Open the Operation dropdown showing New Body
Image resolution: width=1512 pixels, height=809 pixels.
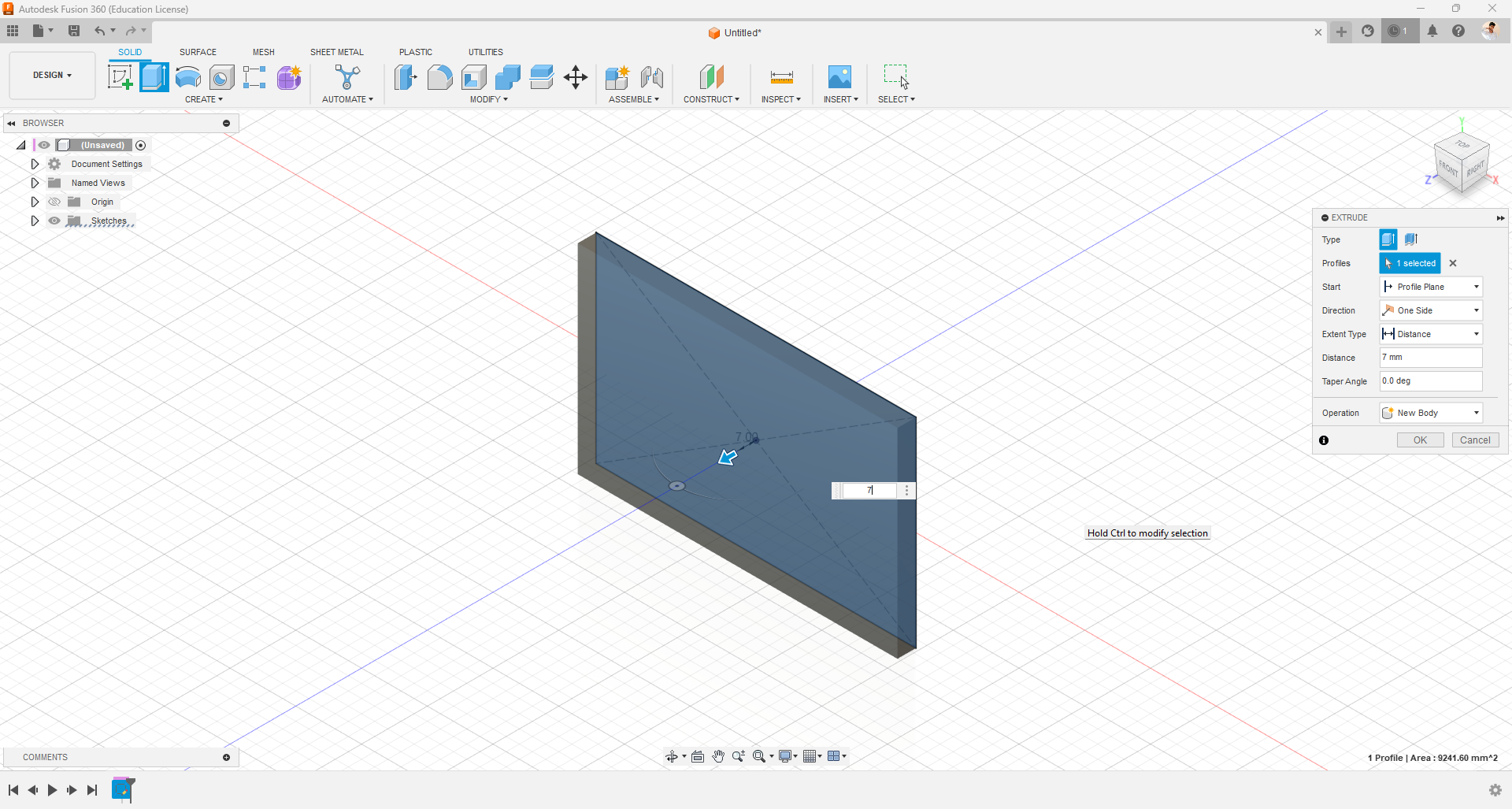tap(1431, 413)
